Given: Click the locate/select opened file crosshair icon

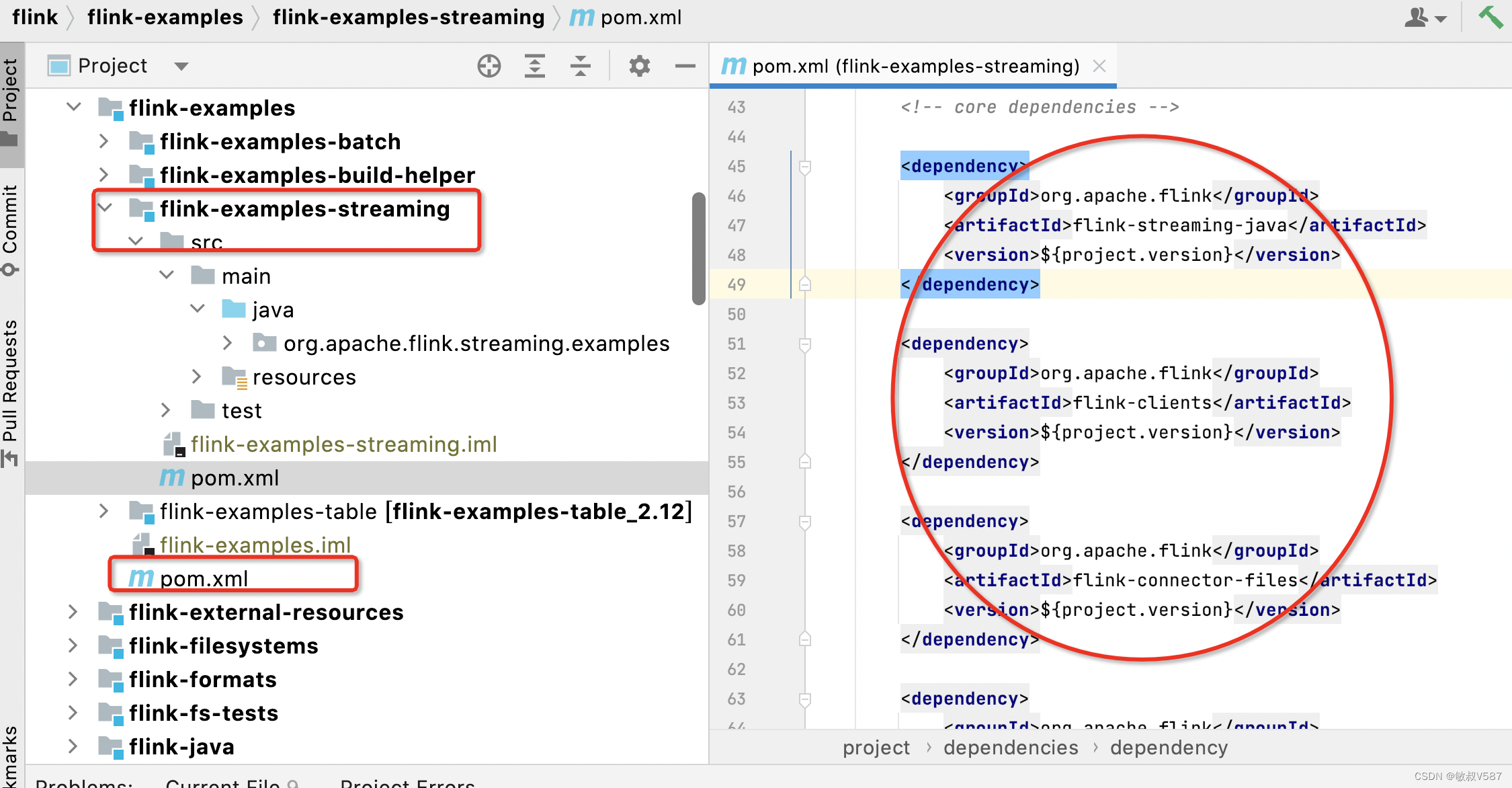Looking at the screenshot, I should (489, 66).
